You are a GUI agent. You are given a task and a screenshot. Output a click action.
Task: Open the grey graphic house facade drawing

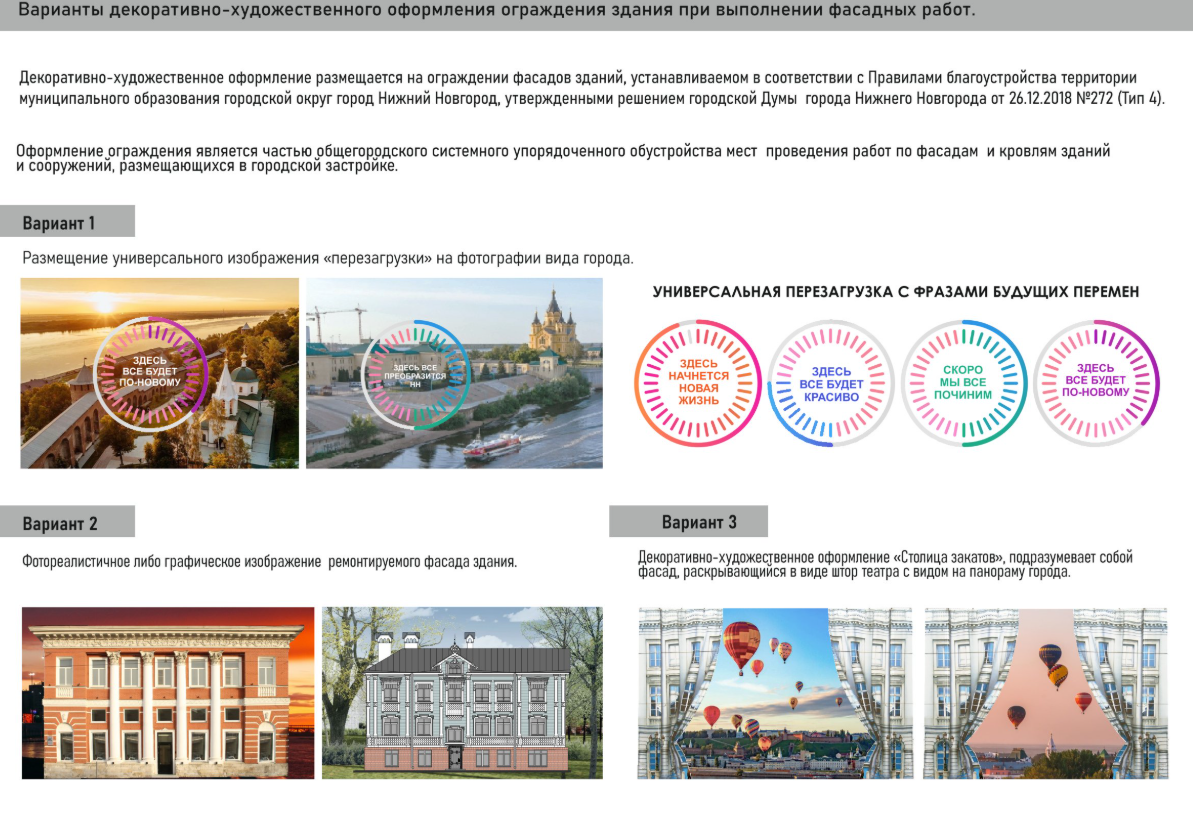pos(462,693)
